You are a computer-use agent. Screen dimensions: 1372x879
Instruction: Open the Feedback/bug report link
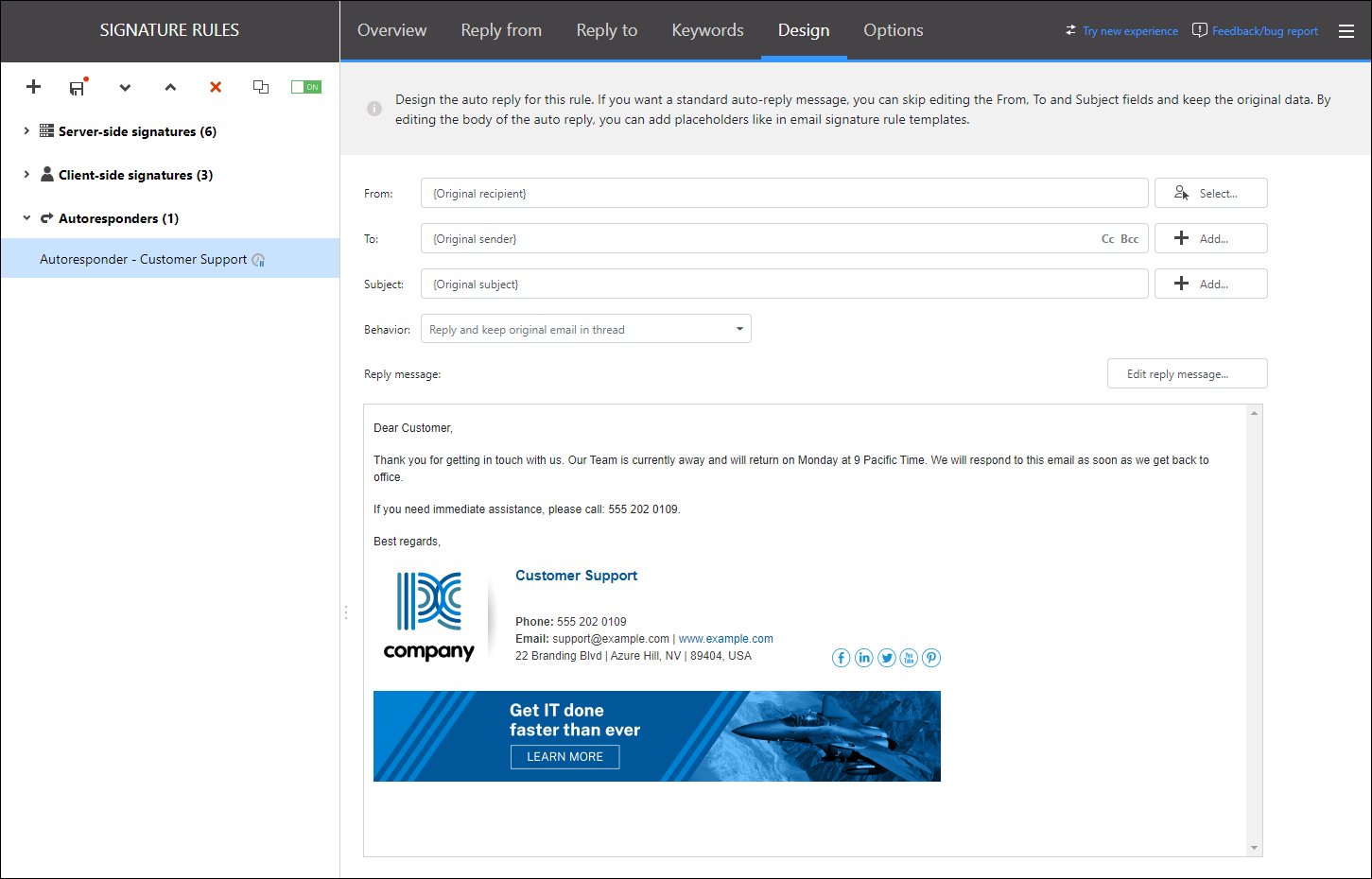point(1256,31)
